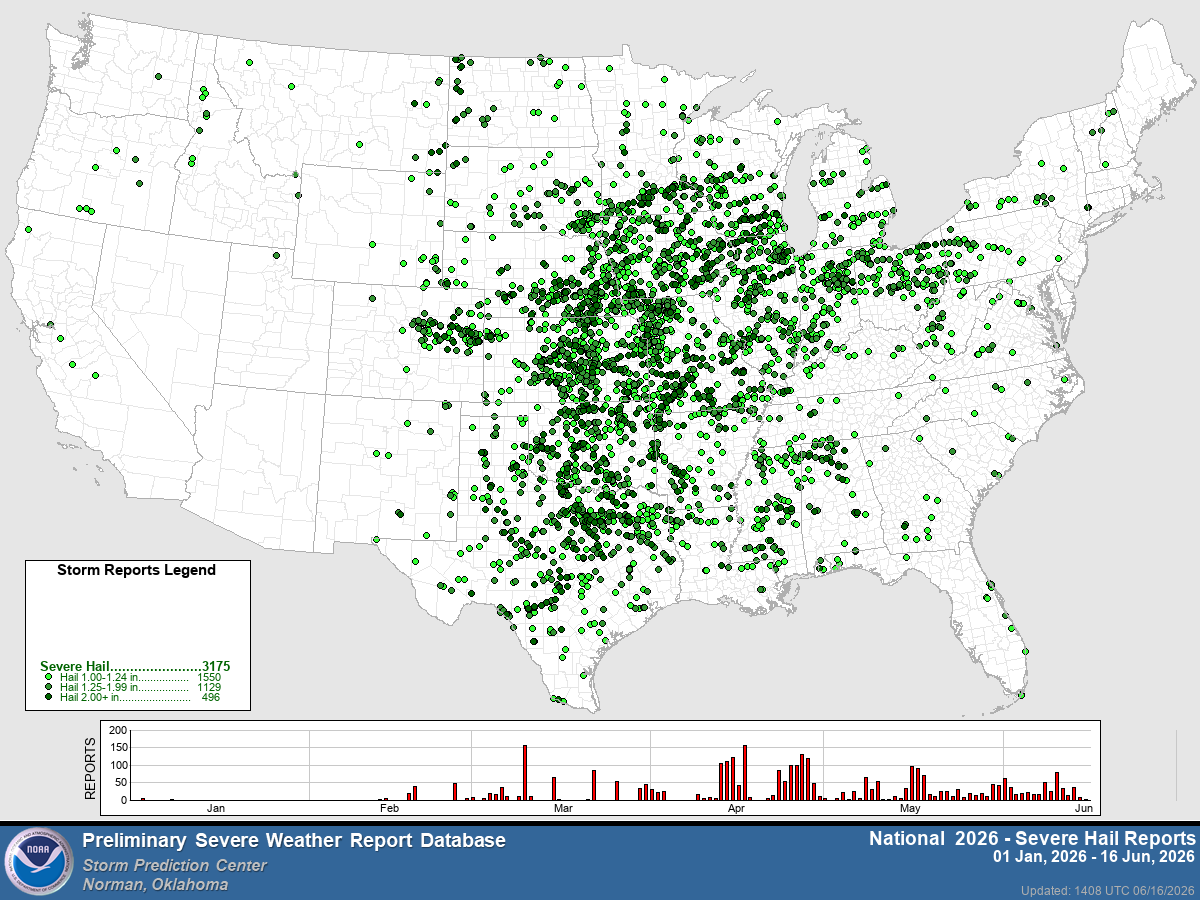The height and width of the screenshot is (900, 1200).
Task: Click the 01 Jan - 16 Jun 2026 date range
Action: point(1094,858)
